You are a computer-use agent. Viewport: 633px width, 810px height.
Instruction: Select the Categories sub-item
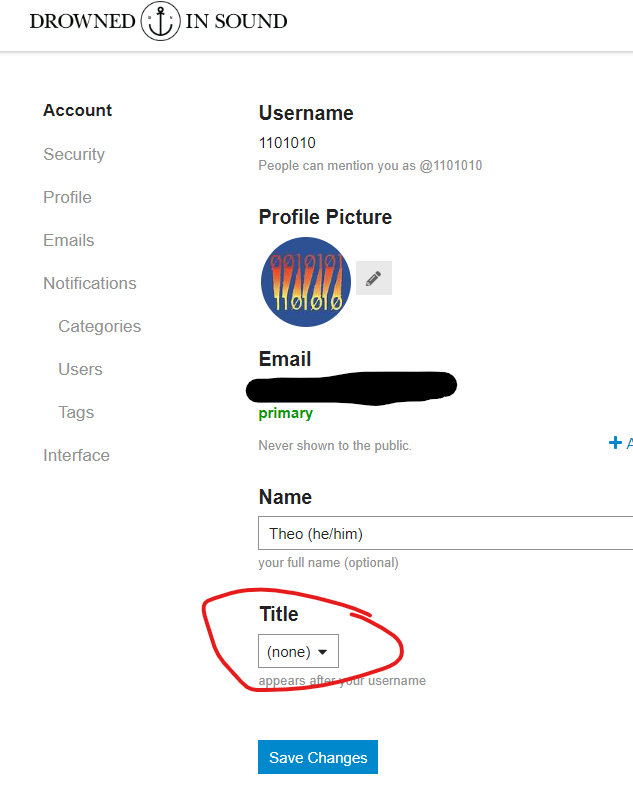click(x=100, y=326)
